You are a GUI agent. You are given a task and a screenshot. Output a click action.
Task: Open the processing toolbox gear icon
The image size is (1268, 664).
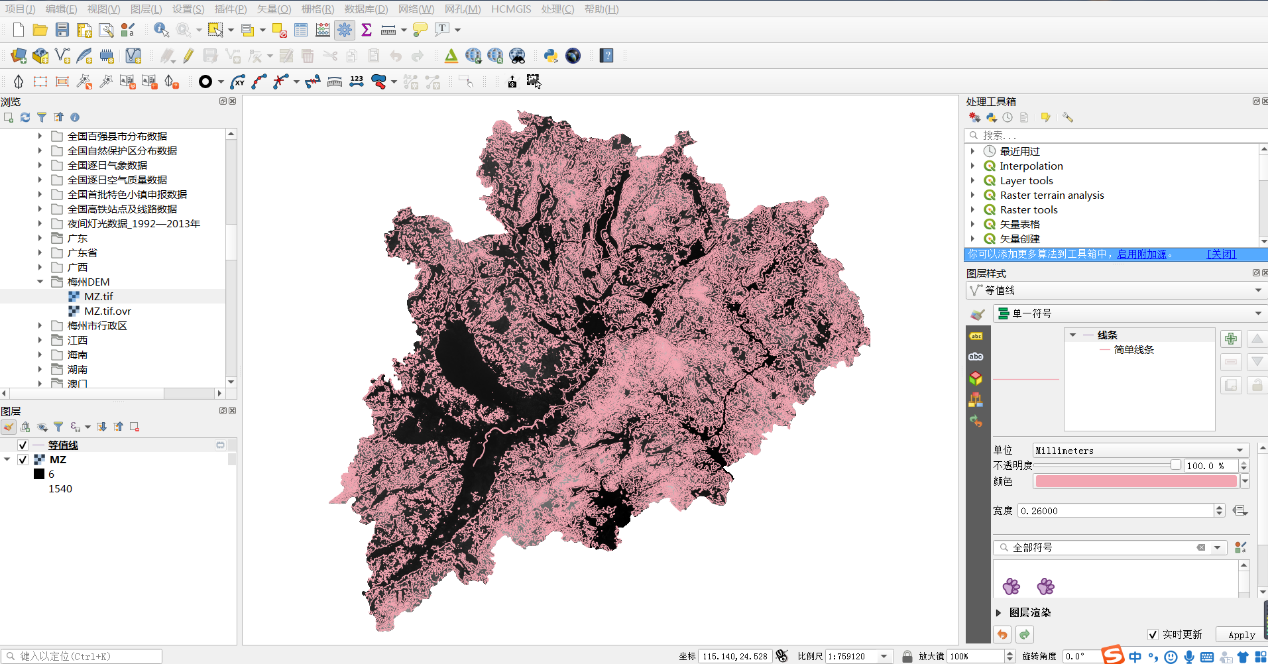click(x=344, y=30)
